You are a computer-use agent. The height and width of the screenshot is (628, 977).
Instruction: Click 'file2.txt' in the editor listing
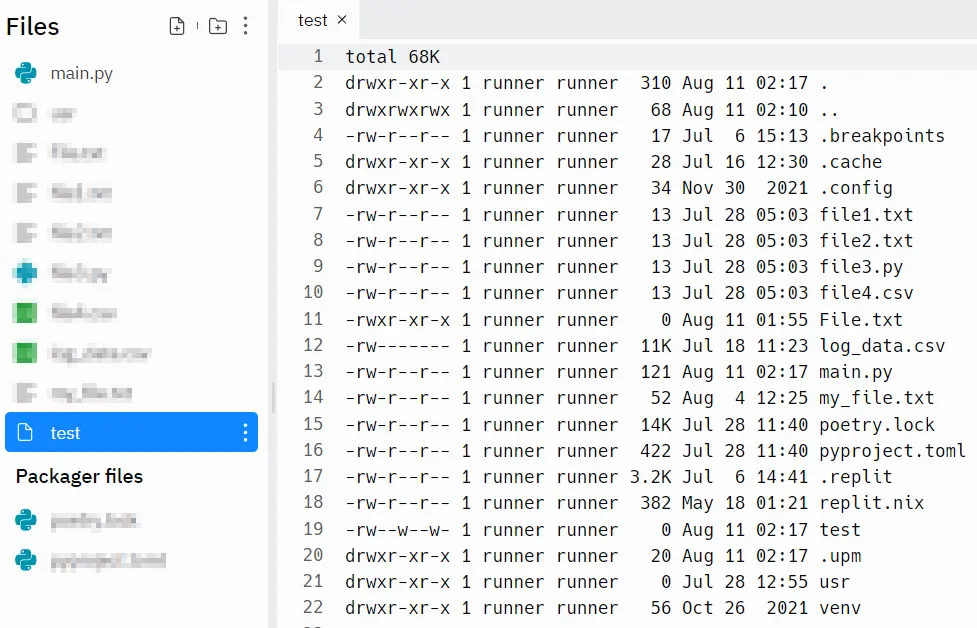point(866,241)
